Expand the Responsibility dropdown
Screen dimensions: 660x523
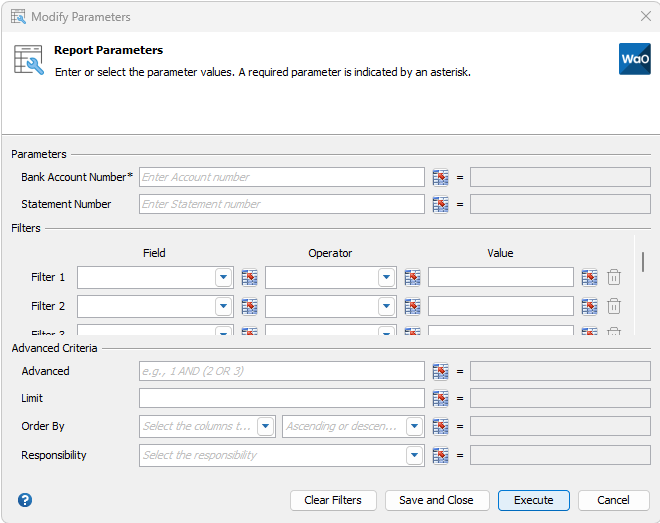(x=415, y=455)
